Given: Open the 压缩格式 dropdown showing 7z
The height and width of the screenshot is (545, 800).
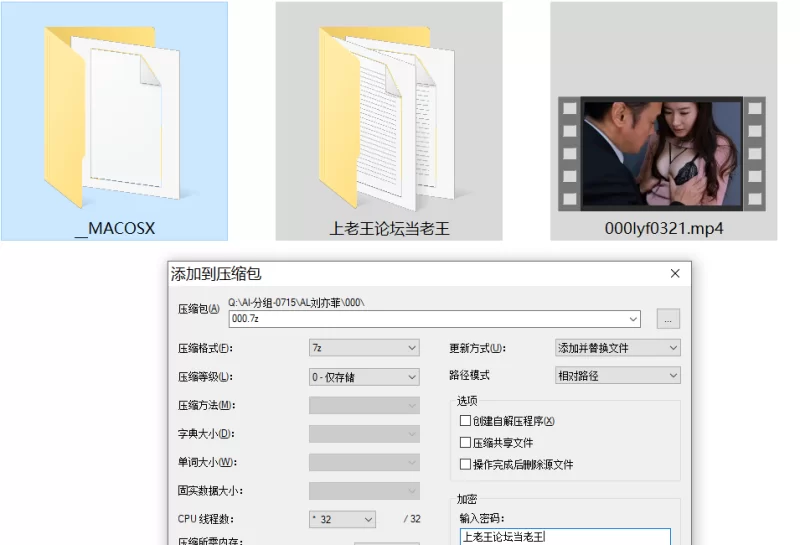Looking at the screenshot, I should 364,348.
